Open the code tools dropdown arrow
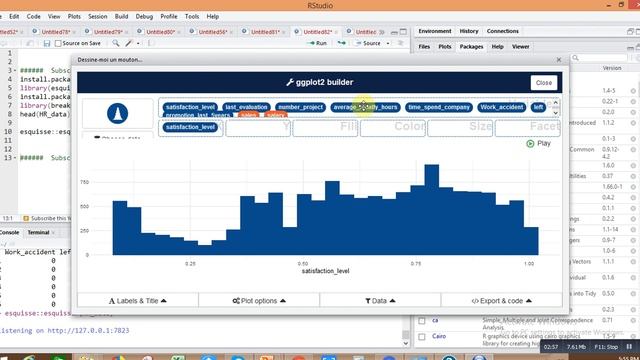 coord(138,43)
